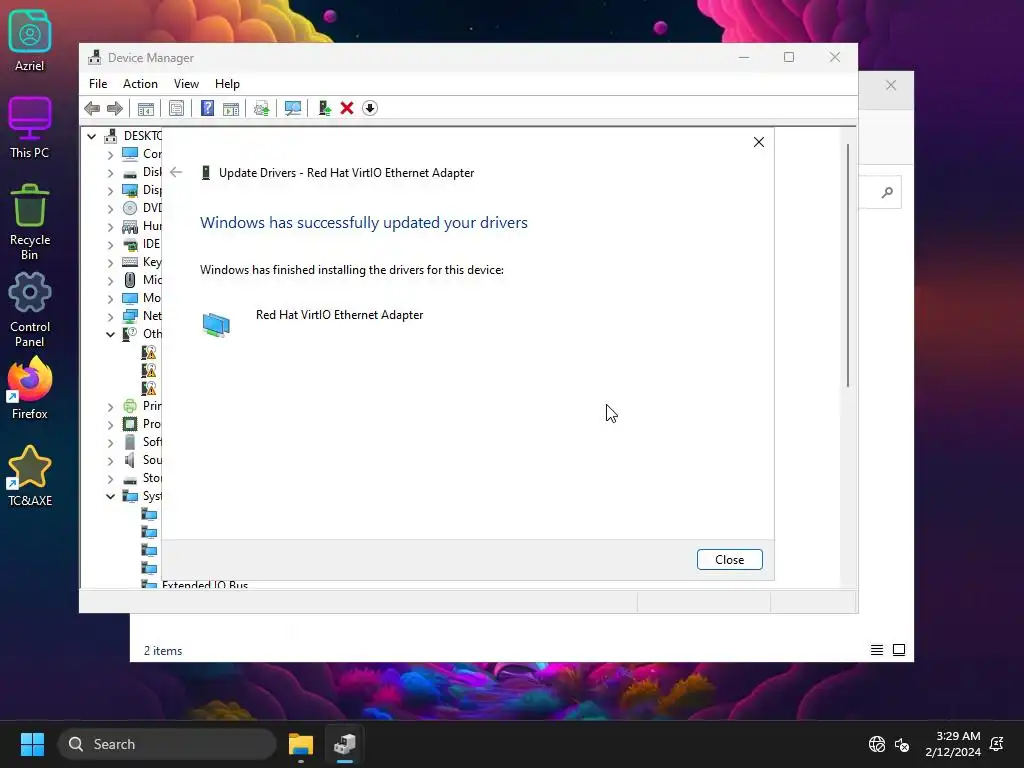The image size is (1024, 768).
Task: Select the topmost warning device under Other devices
Action: (x=150, y=353)
